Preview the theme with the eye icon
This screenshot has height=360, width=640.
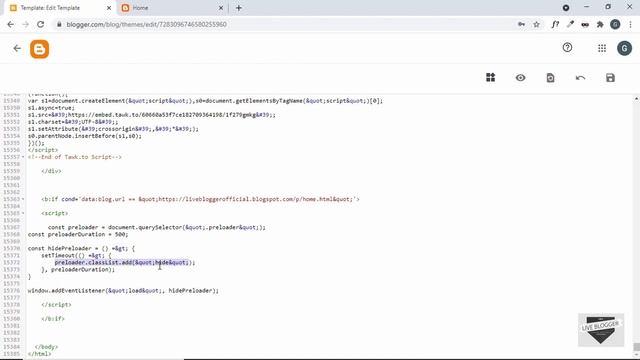tap(520, 78)
